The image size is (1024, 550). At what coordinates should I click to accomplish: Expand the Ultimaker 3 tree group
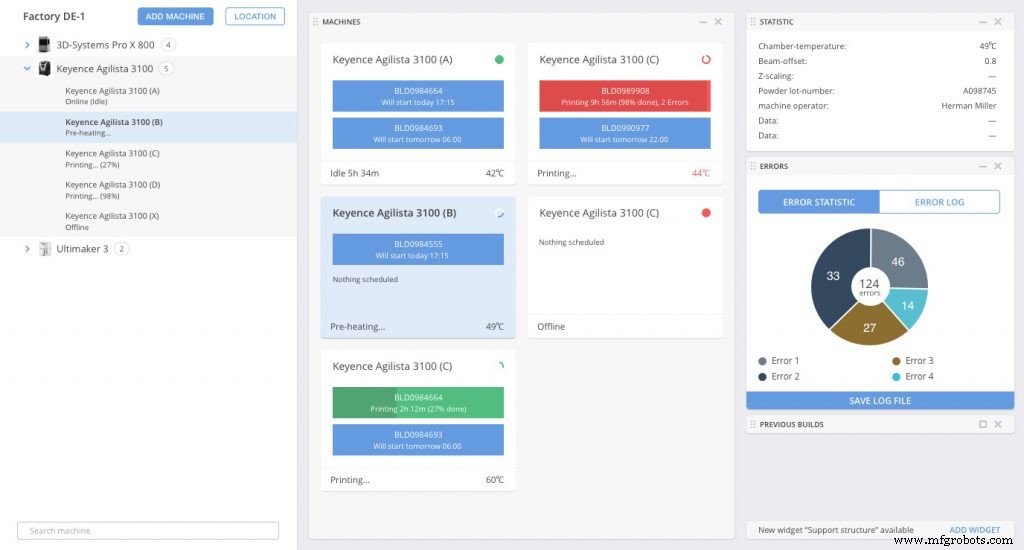tap(27, 249)
